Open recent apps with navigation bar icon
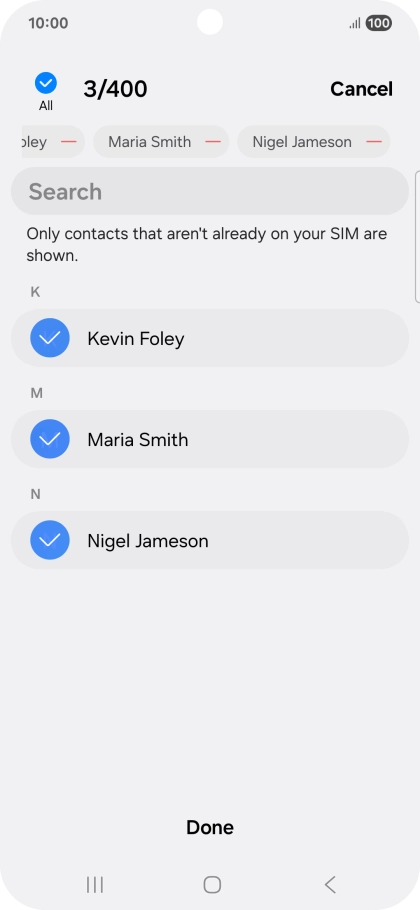This screenshot has width=420, height=910. click(x=95, y=884)
